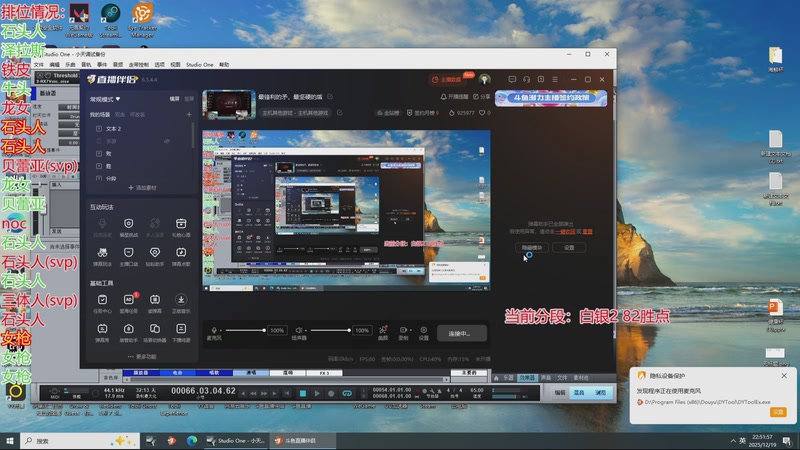
Task: Click the 连接中... button
Action: click(462, 334)
